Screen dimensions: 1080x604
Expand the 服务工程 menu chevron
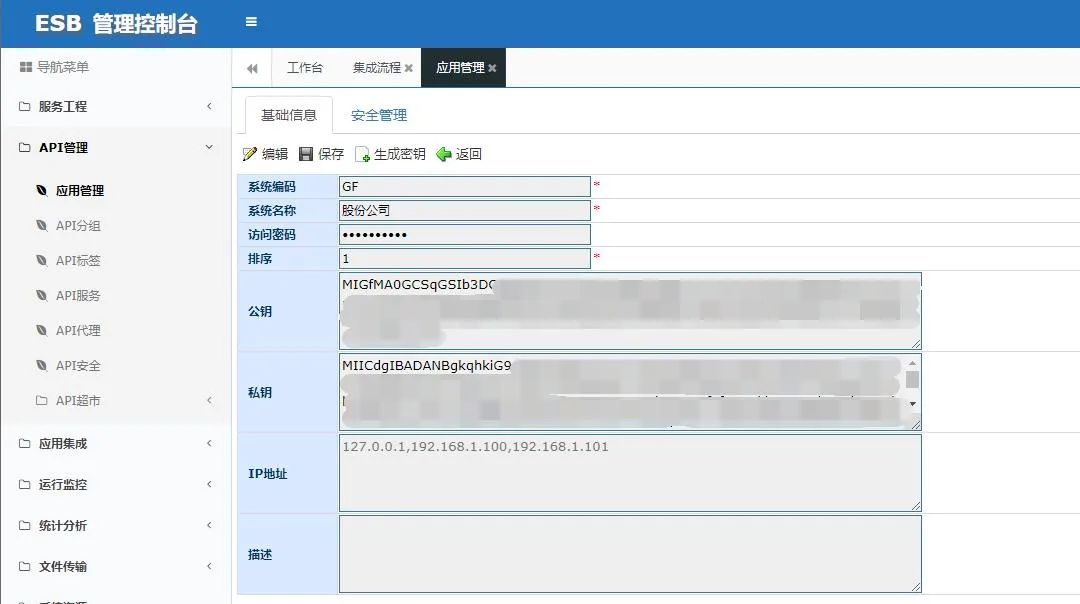[x=209, y=106]
